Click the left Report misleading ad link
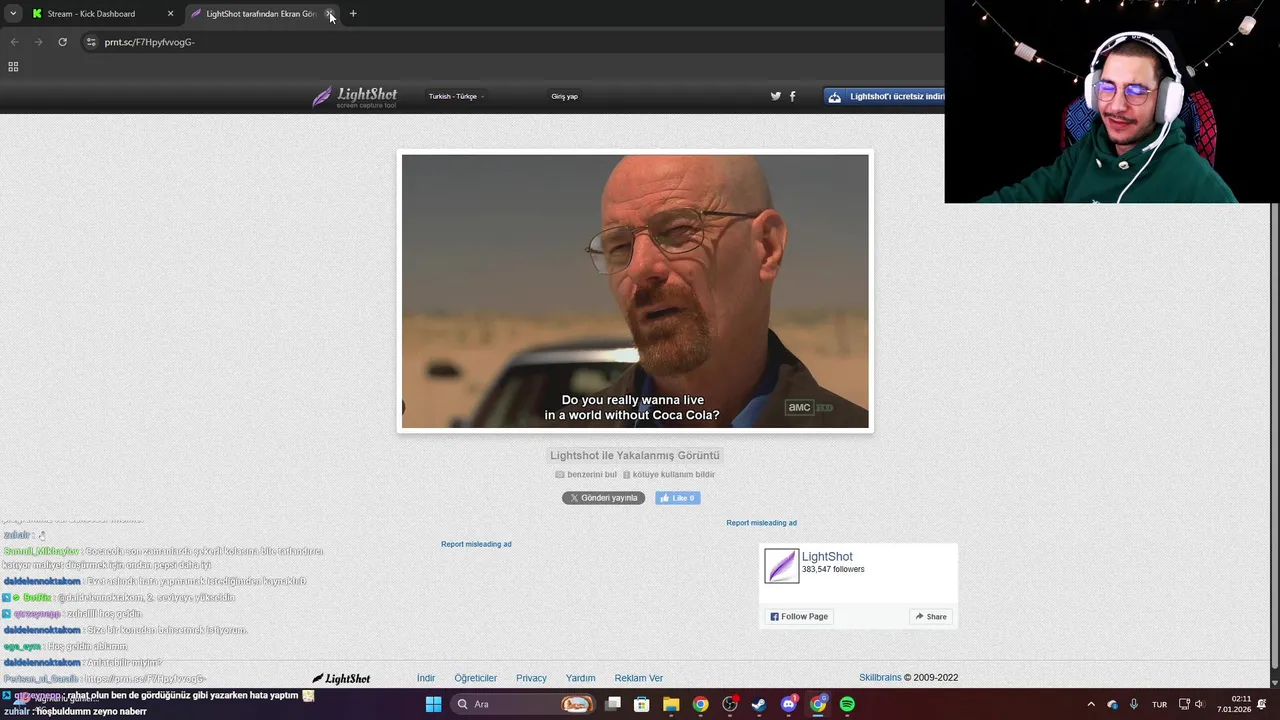The image size is (1280, 720). (x=476, y=544)
